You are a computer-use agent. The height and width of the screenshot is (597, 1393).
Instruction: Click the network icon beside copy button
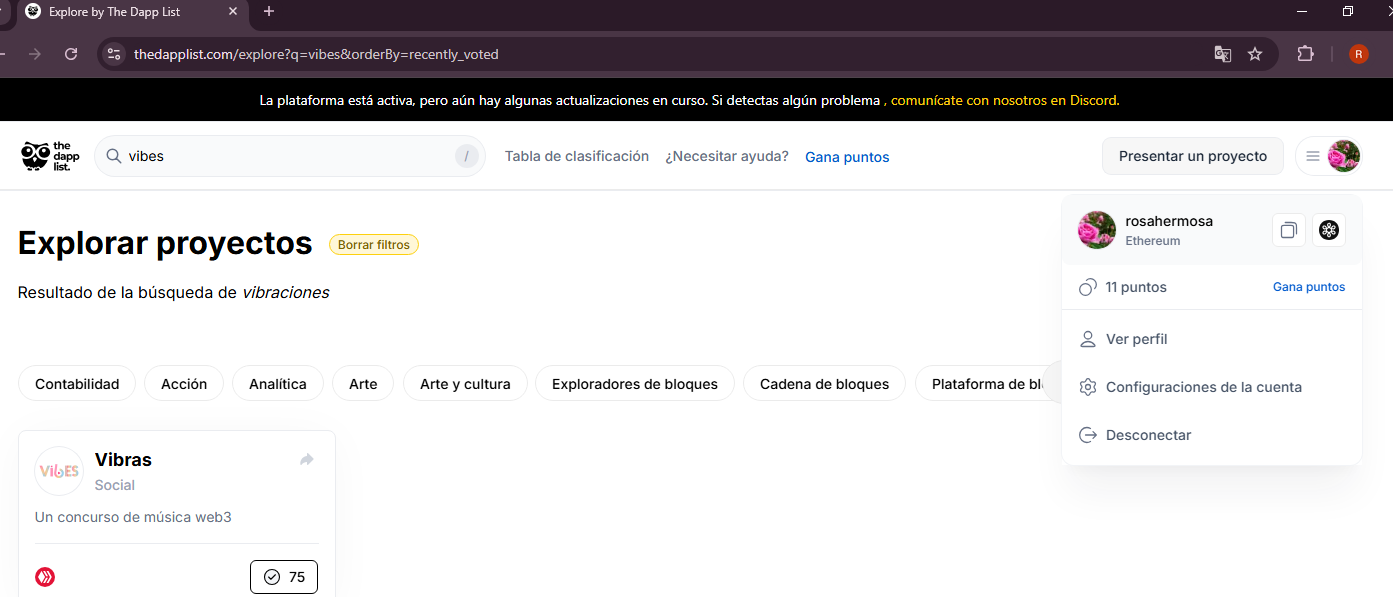[1329, 230]
